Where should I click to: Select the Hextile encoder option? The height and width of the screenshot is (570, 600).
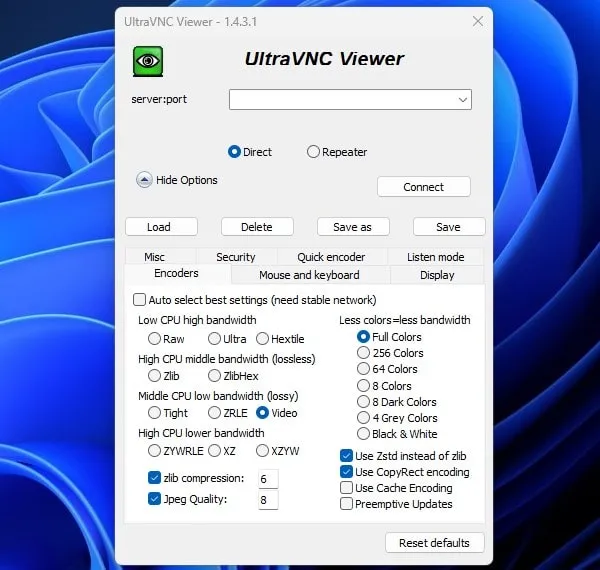[262, 339]
